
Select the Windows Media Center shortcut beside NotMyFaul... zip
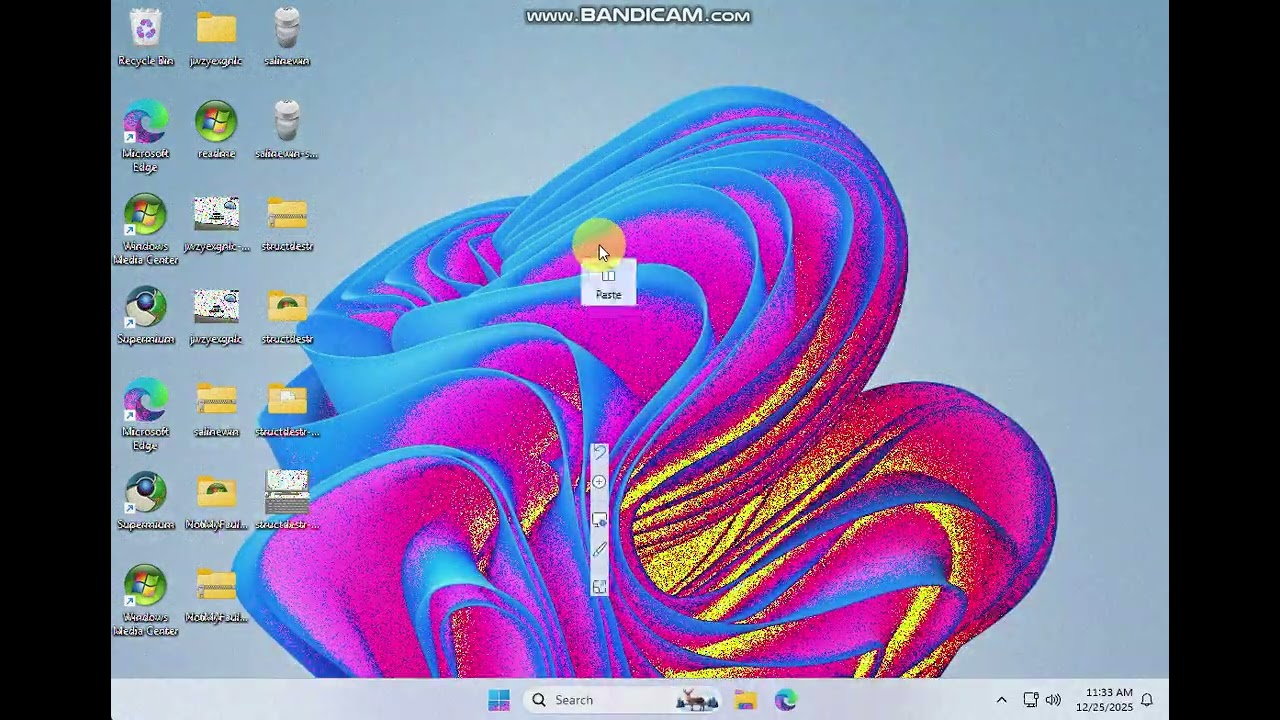point(146,601)
